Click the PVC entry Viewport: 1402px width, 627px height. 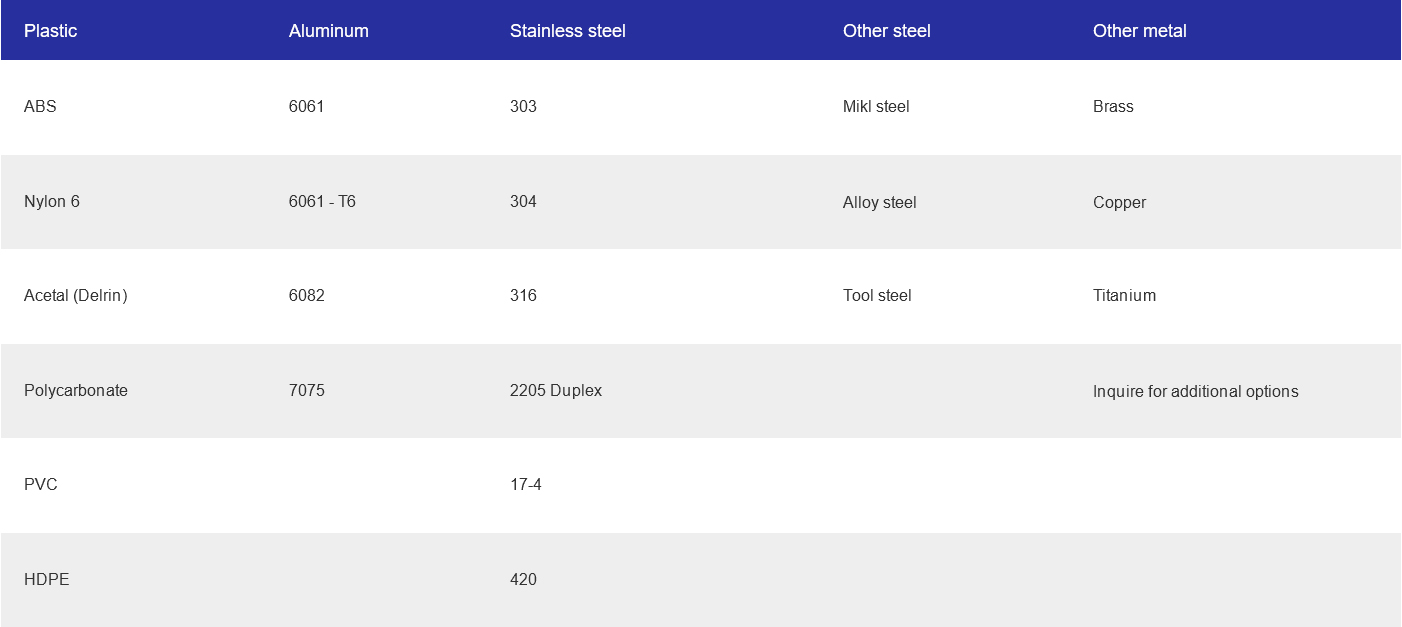pyautogui.click(x=41, y=484)
